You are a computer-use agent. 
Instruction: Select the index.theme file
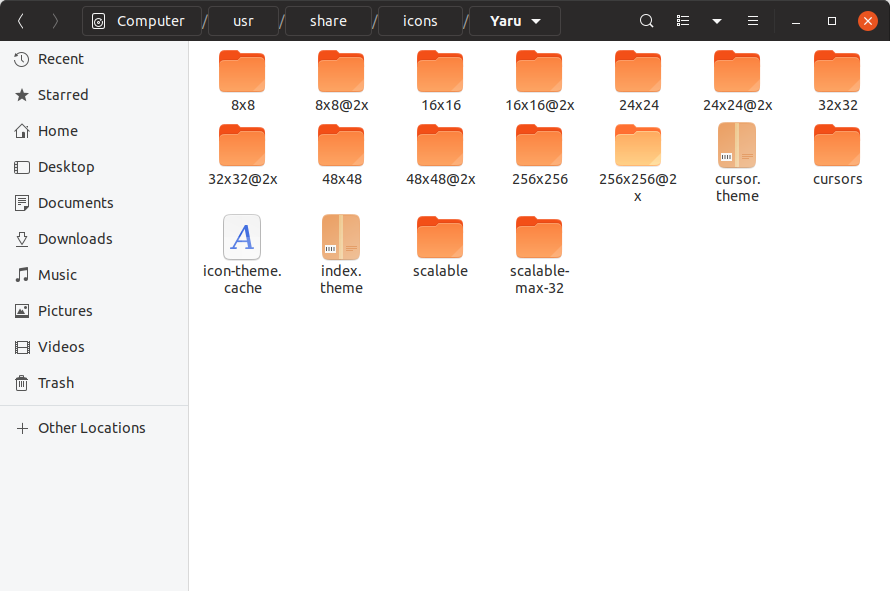tap(341, 255)
